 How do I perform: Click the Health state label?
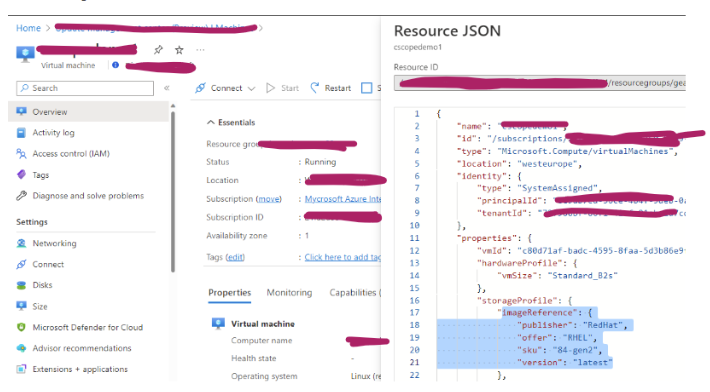[254, 358]
